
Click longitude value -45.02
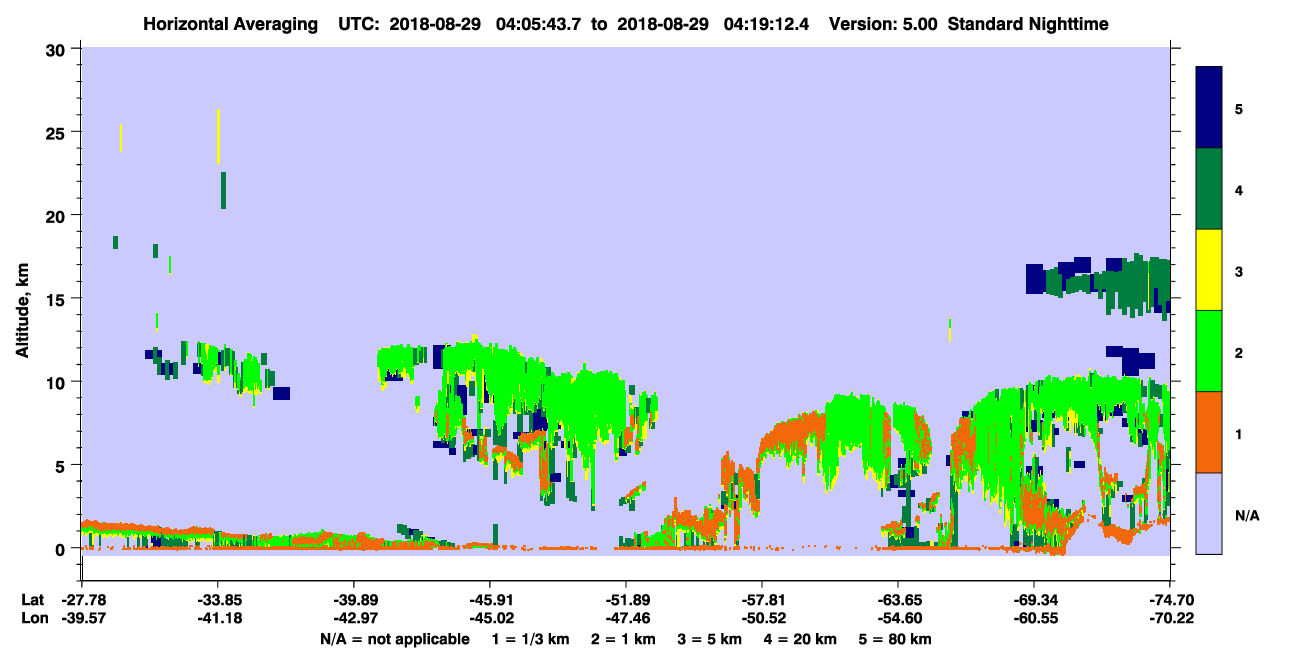click(490, 618)
